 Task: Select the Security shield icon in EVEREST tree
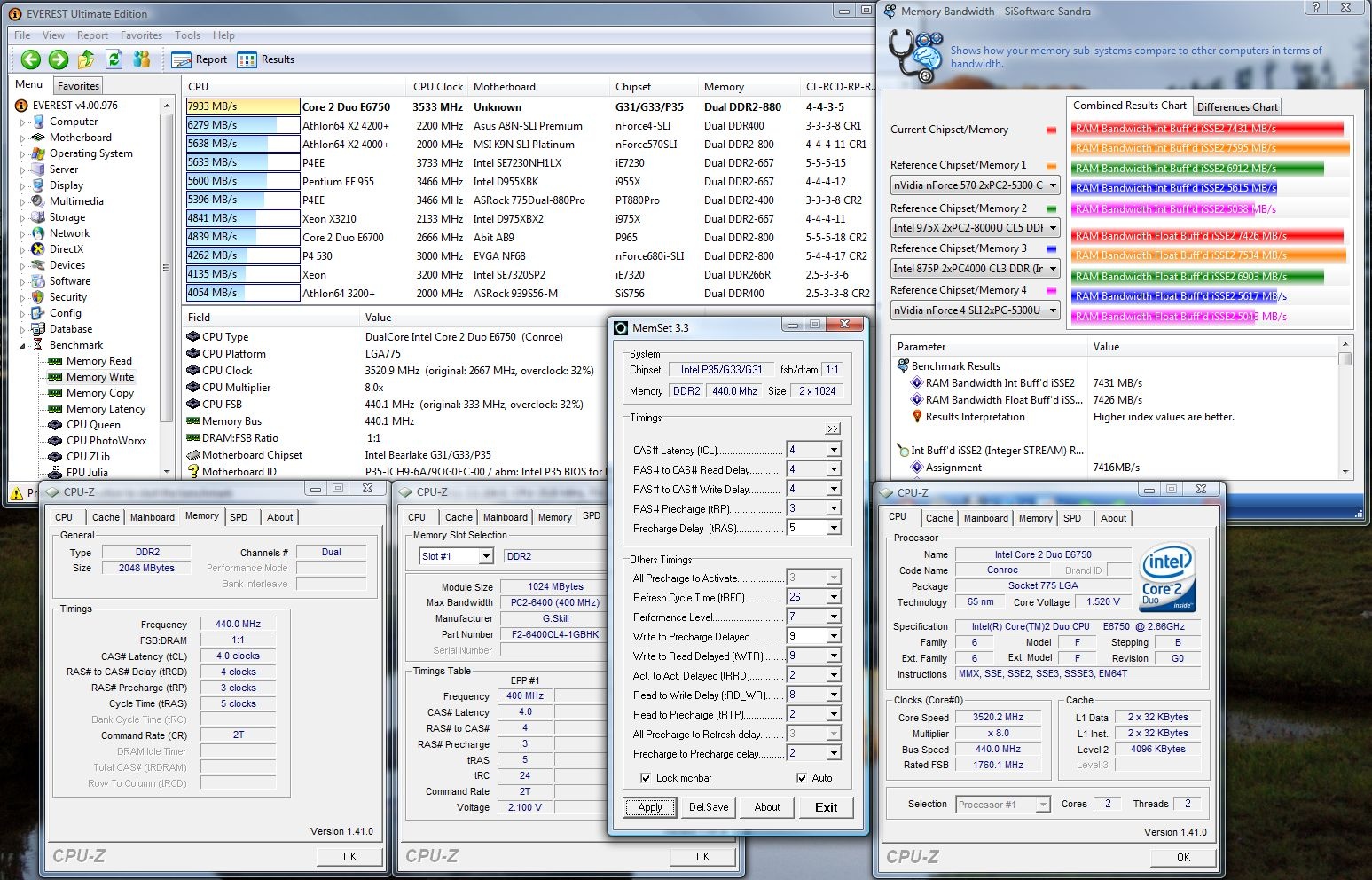click(38, 297)
